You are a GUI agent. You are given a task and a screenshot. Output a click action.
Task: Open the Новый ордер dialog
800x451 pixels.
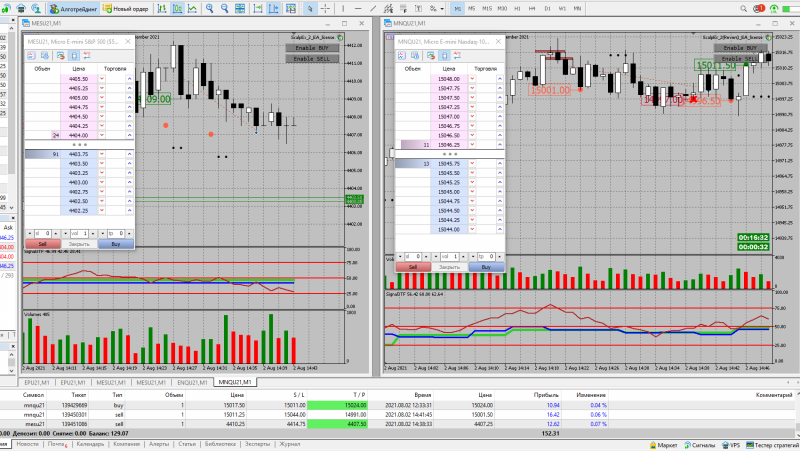pos(126,9)
